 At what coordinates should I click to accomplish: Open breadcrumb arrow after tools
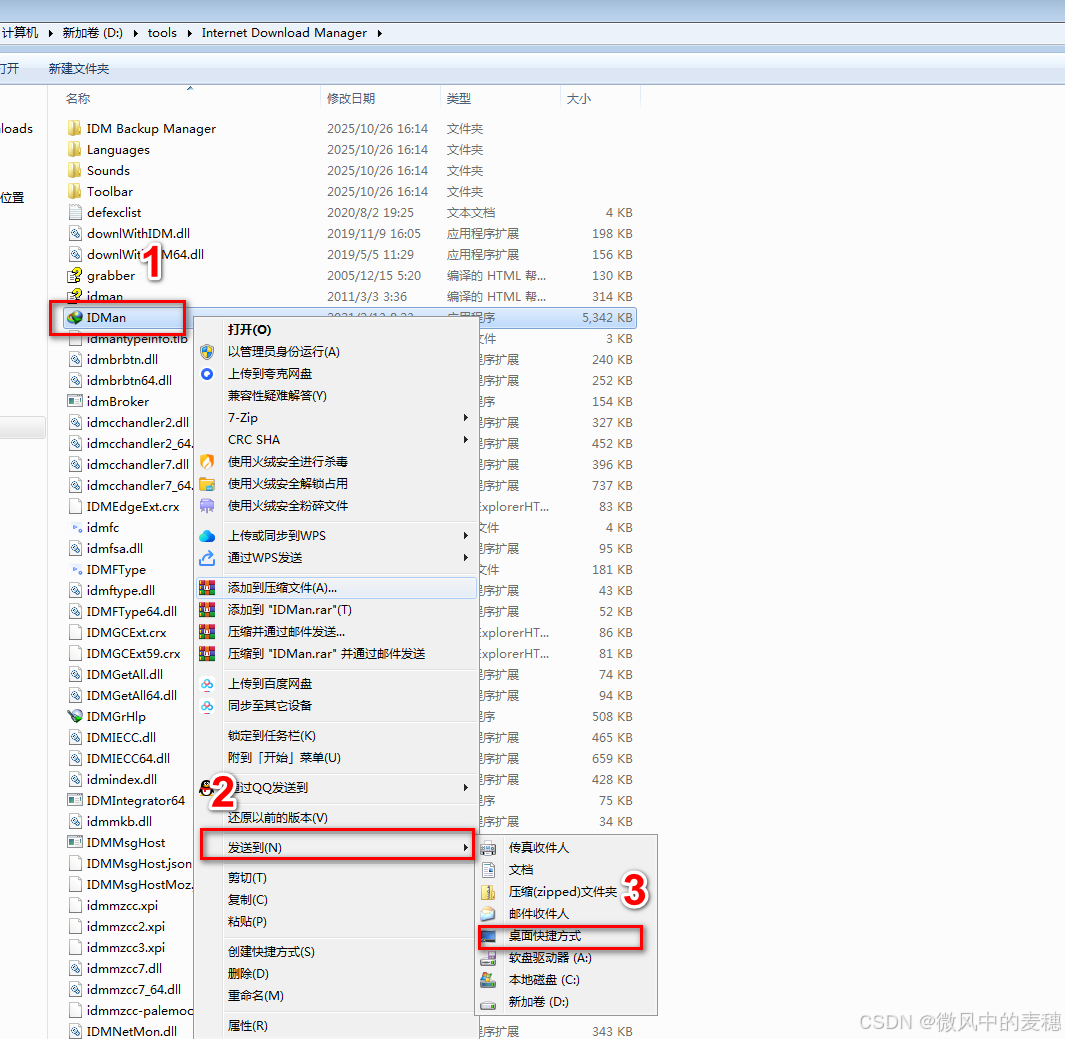(189, 33)
